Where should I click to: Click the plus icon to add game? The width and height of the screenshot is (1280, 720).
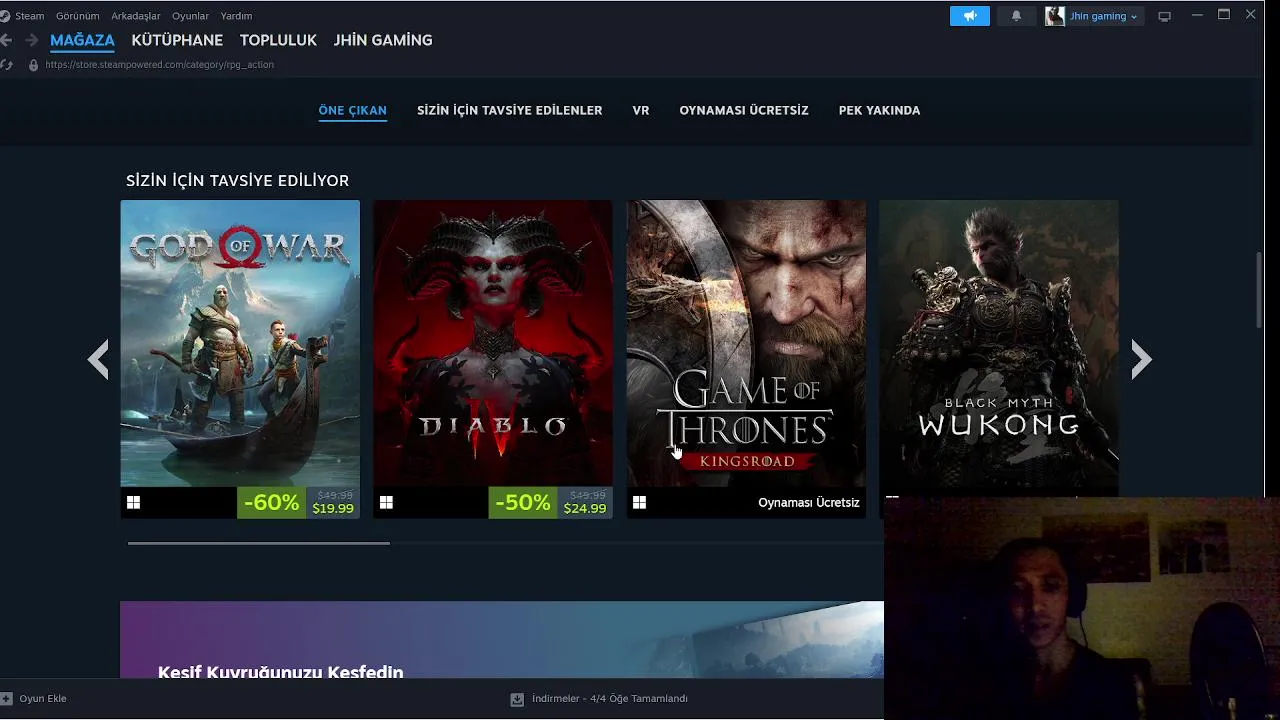[6, 699]
